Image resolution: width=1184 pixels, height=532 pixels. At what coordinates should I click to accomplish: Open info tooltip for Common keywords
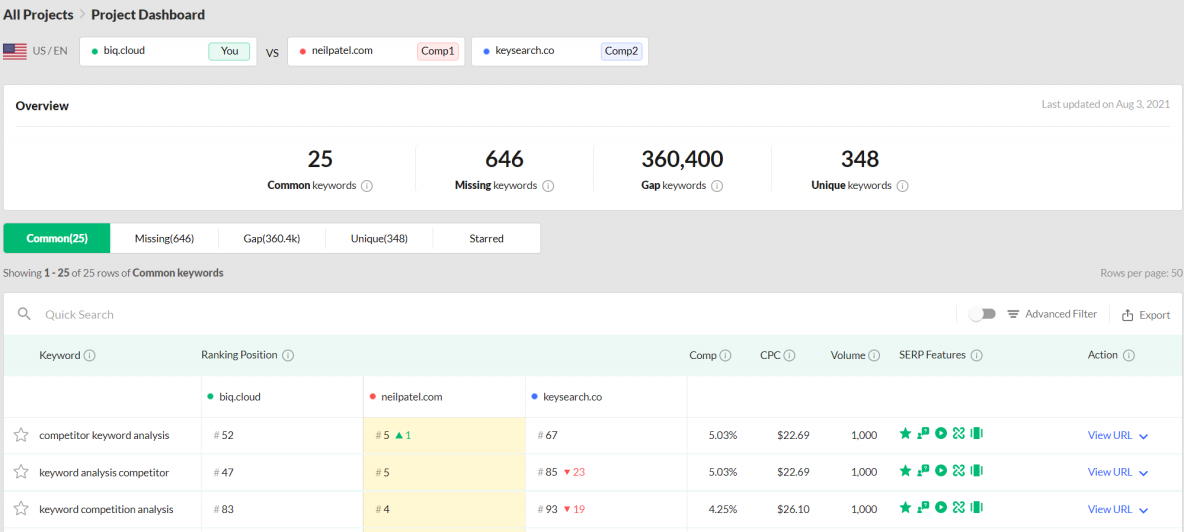click(367, 186)
